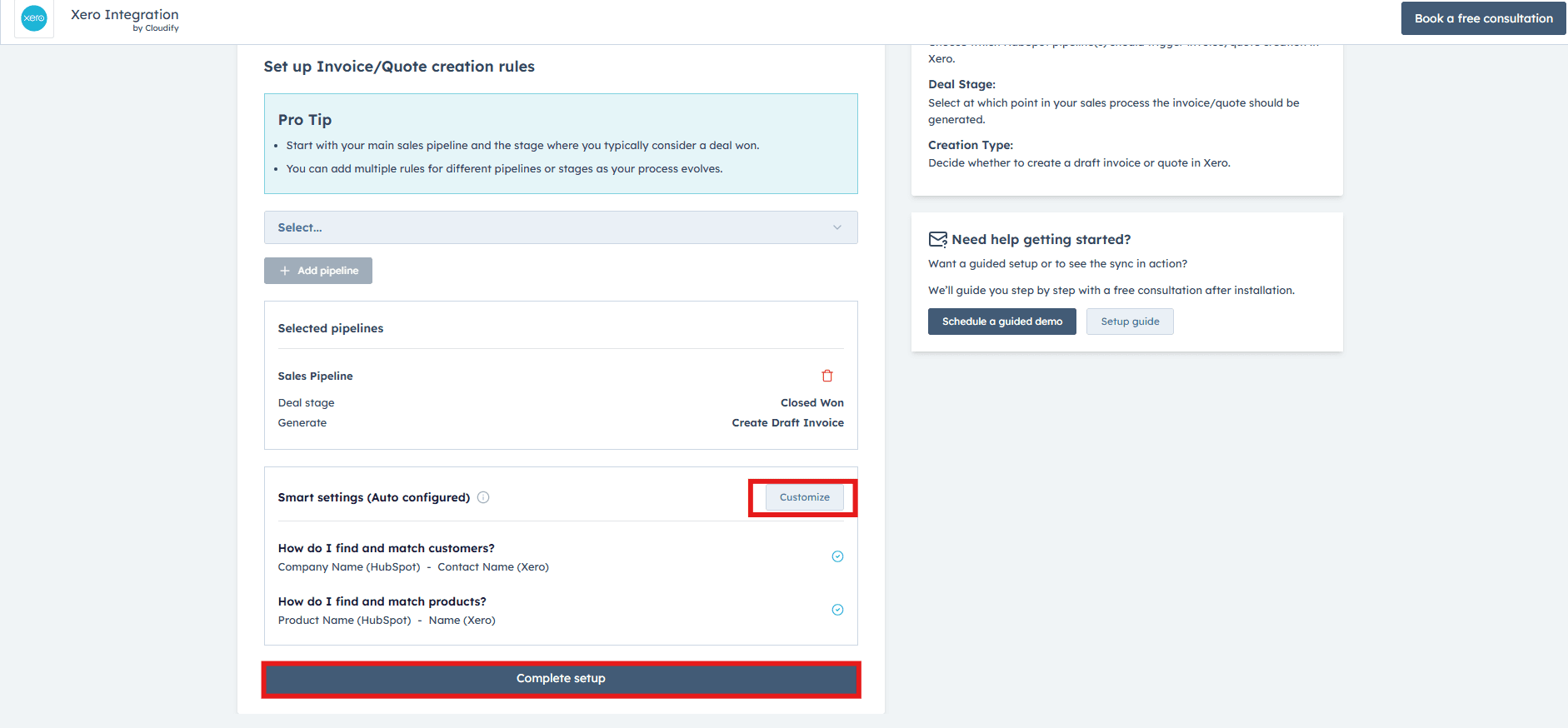This screenshot has height=728, width=1568.
Task: Open the Select... pipeline dropdown
Action: 561,227
